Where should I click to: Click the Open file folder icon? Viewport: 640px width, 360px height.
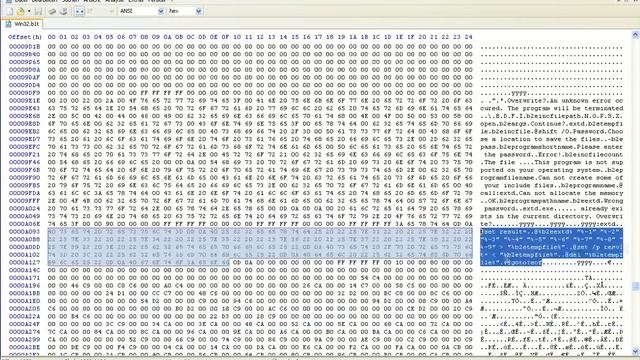21,11
